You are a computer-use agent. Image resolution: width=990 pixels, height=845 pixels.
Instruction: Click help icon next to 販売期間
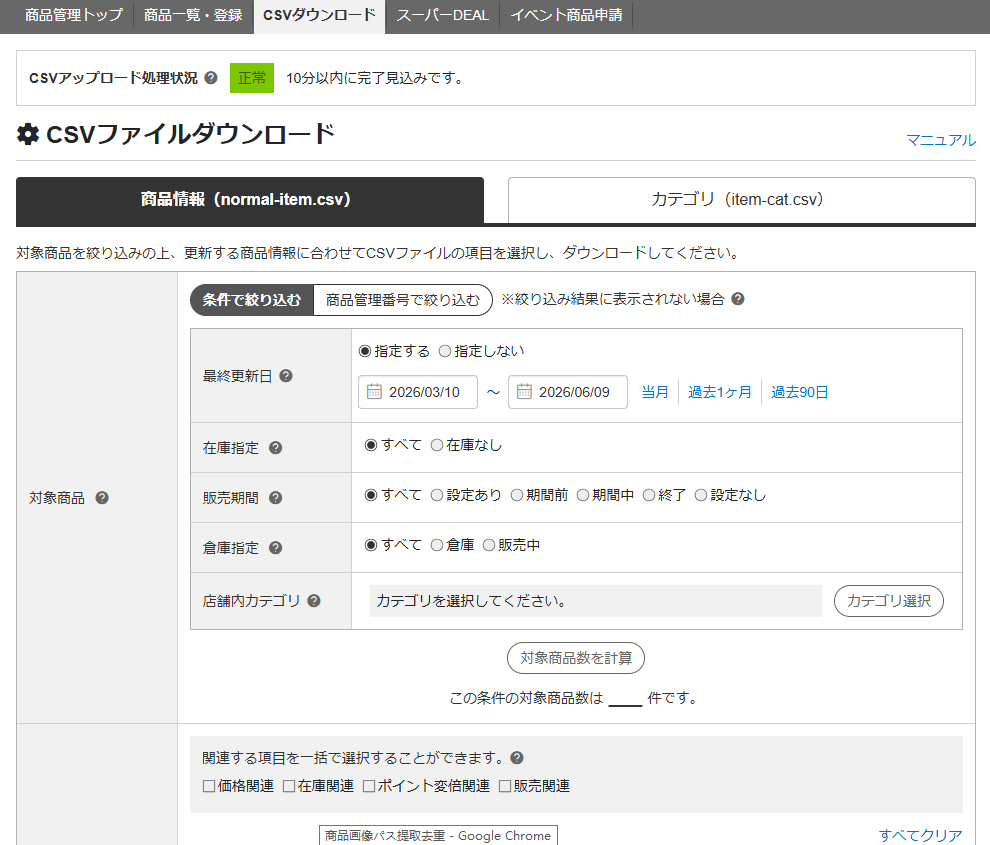(275, 498)
